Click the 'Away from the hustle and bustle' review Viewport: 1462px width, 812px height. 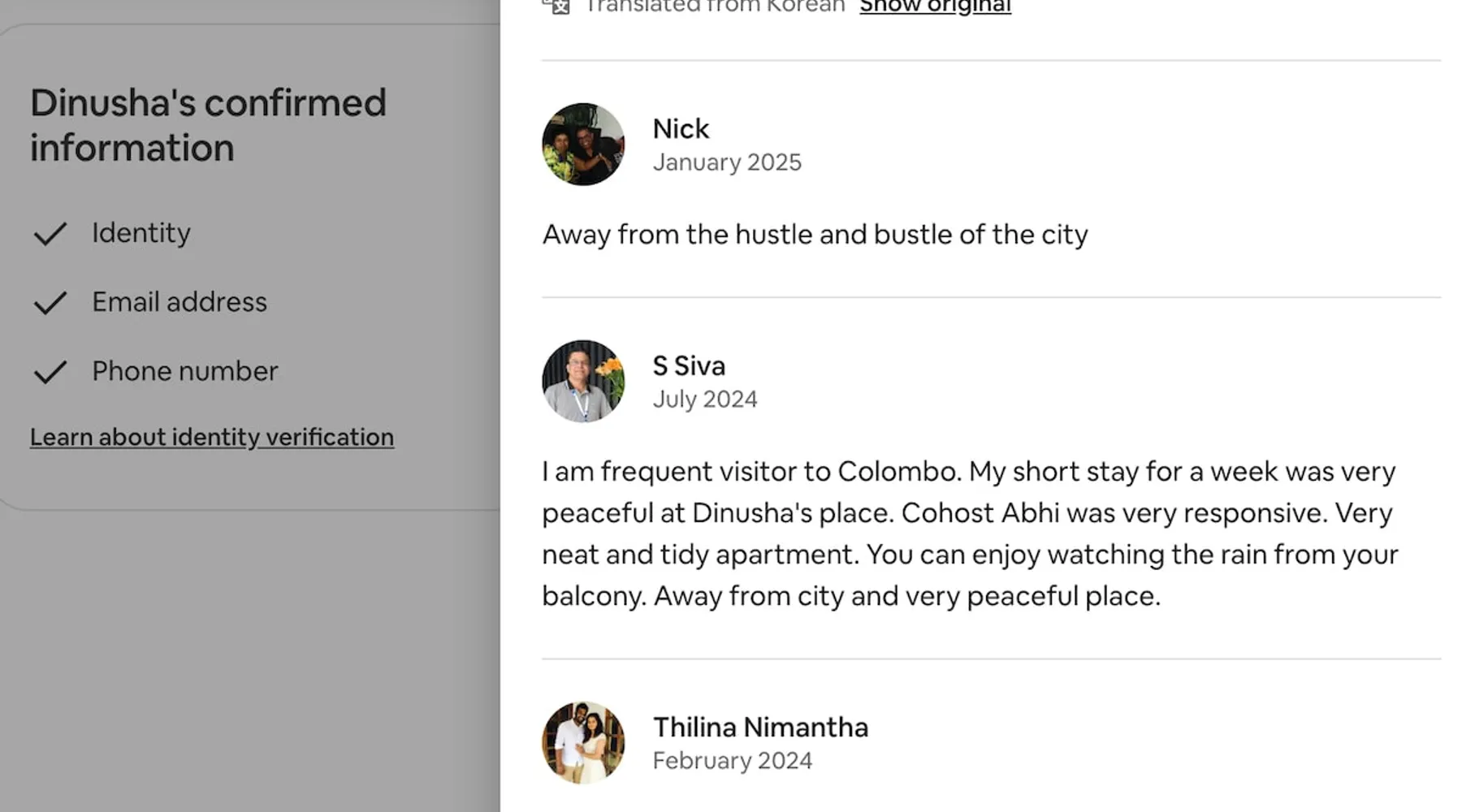(815, 235)
